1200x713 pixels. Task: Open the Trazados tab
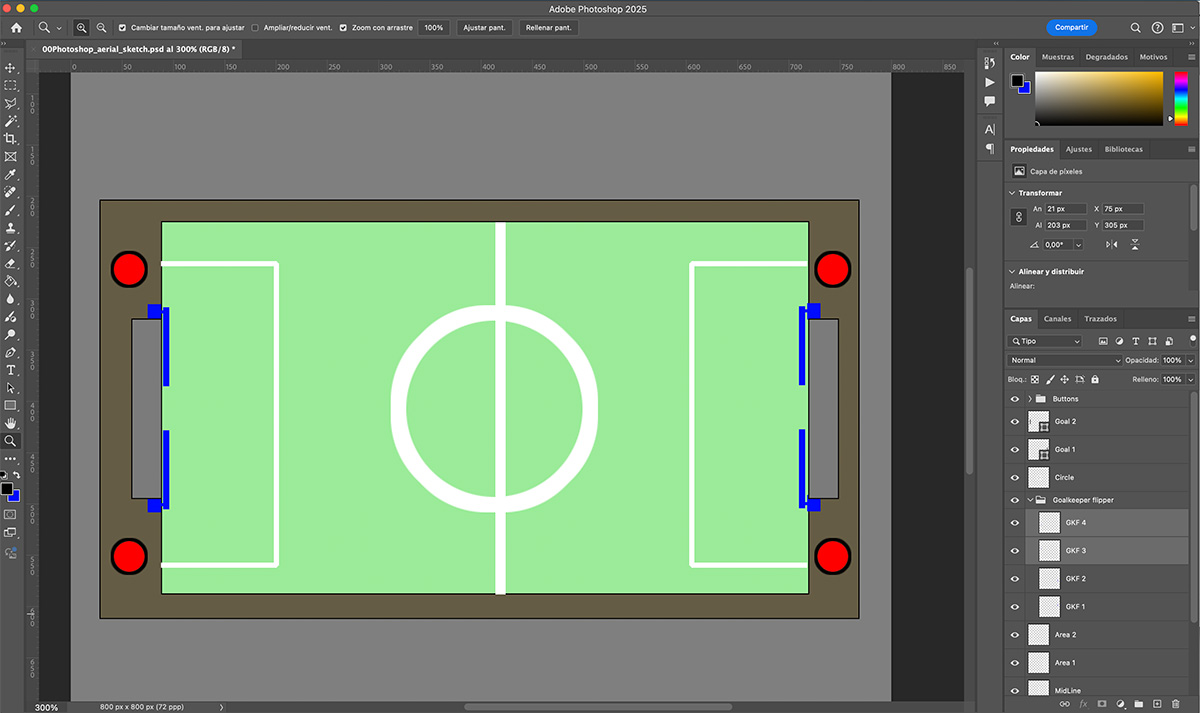coord(1100,319)
